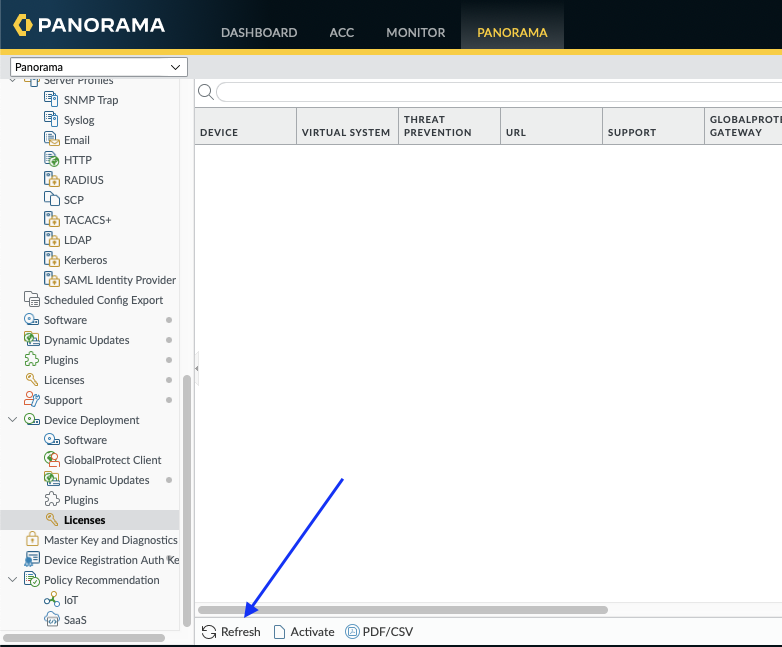This screenshot has height=647, width=782.
Task: Click the Kerberos profile icon
Action: [x=51, y=259]
